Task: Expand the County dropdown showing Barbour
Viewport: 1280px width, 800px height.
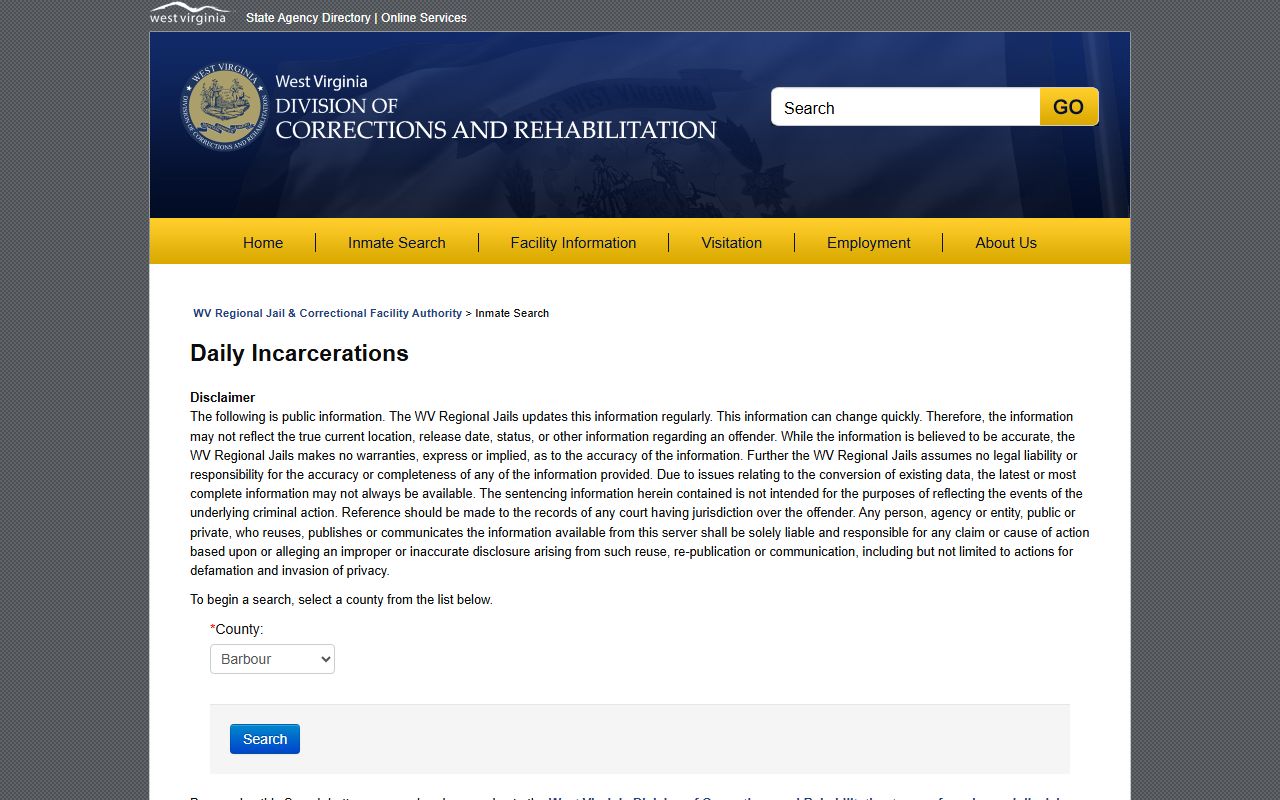Action: pyautogui.click(x=272, y=659)
